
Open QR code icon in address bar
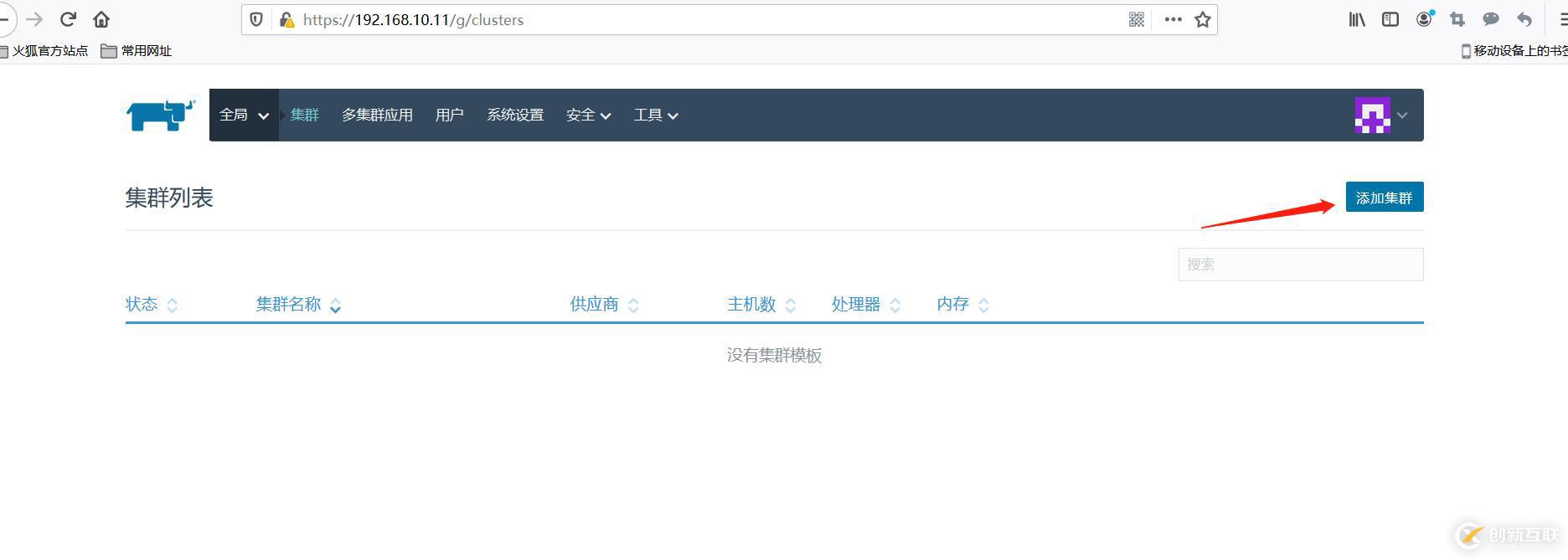pos(1137,19)
